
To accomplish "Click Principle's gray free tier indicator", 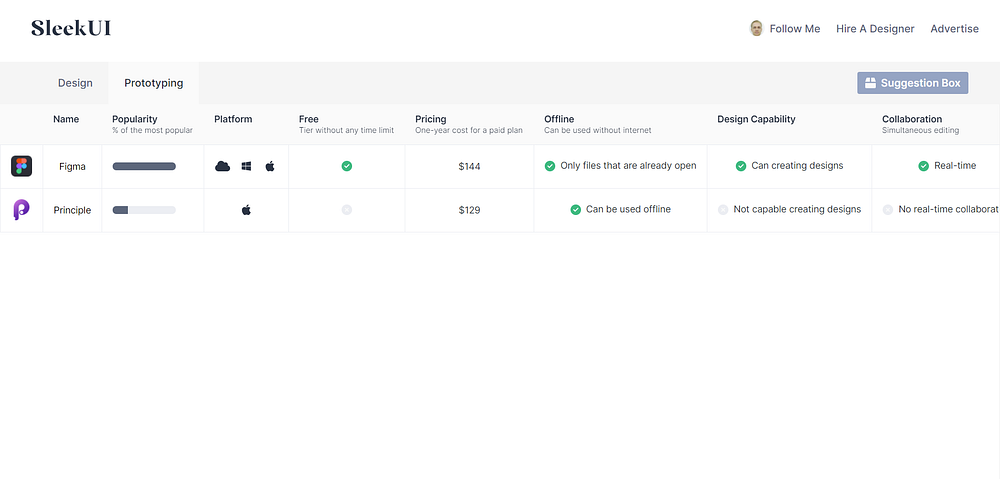I will (347, 210).
